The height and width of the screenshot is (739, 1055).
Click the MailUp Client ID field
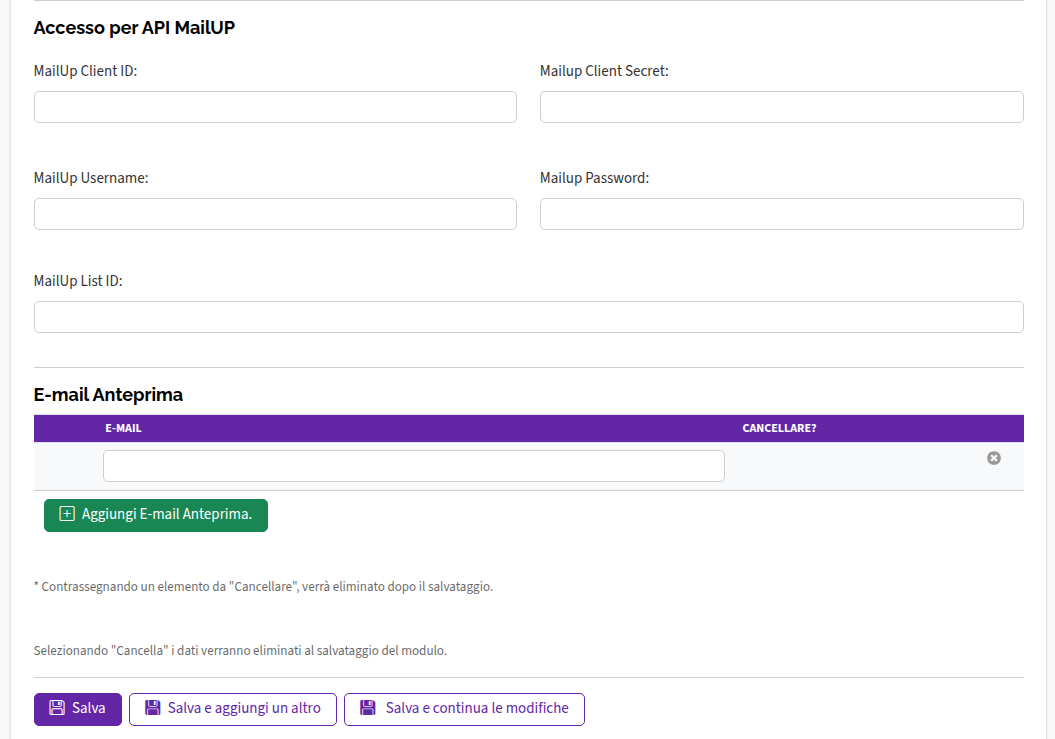pos(275,107)
